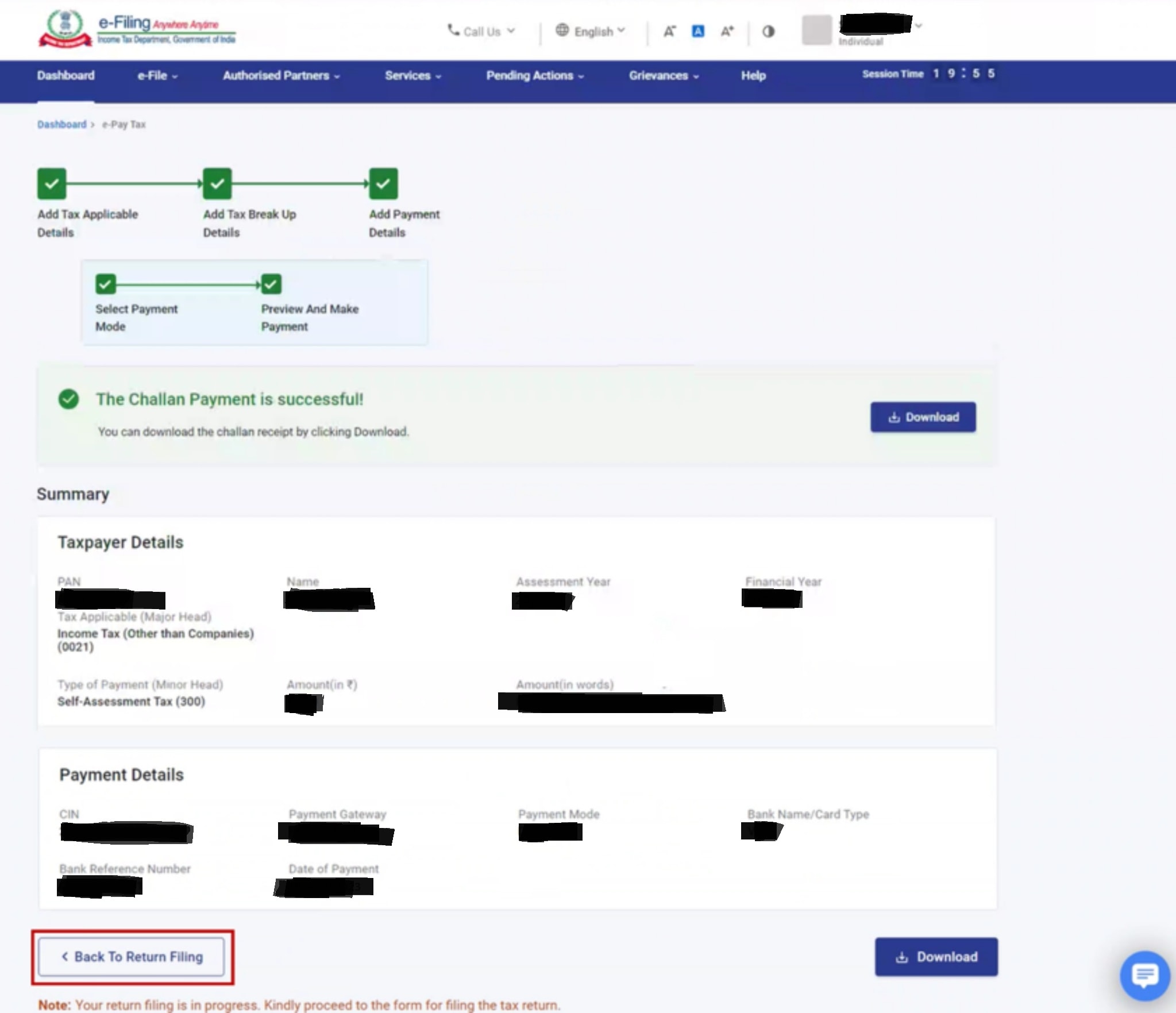Screen dimensions: 1176x1013
Task: Open the Services menu
Action: click(412, 76)
